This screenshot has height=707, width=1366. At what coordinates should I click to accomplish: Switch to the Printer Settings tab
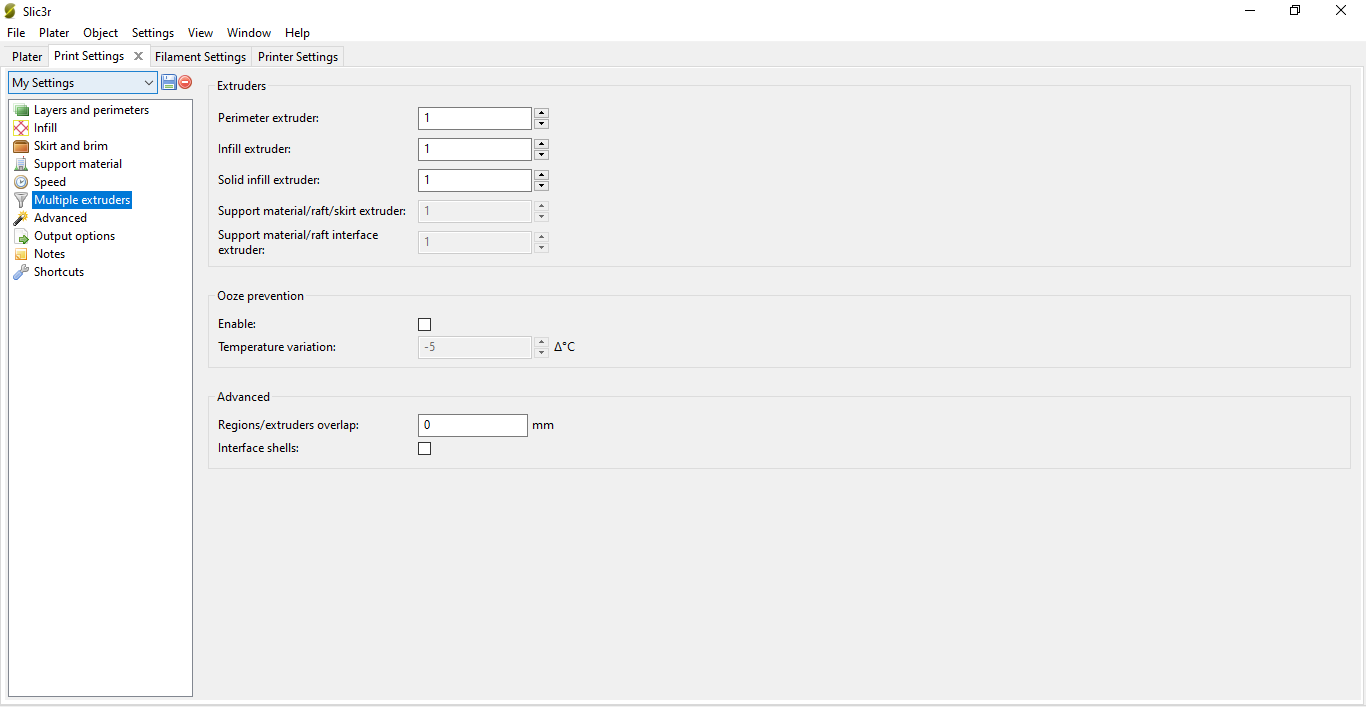(298, 57)
